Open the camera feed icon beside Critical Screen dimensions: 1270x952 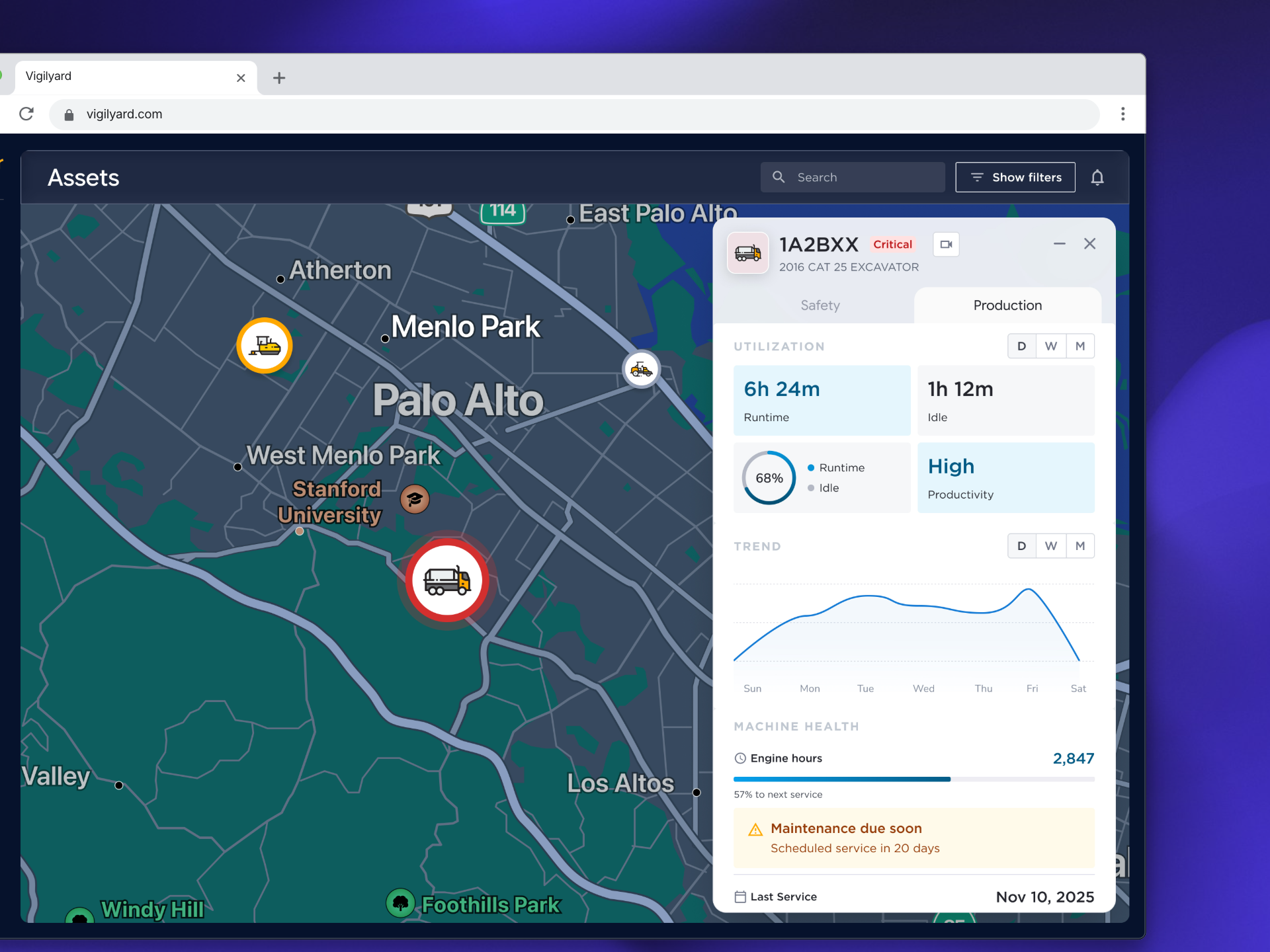(946, 244)
